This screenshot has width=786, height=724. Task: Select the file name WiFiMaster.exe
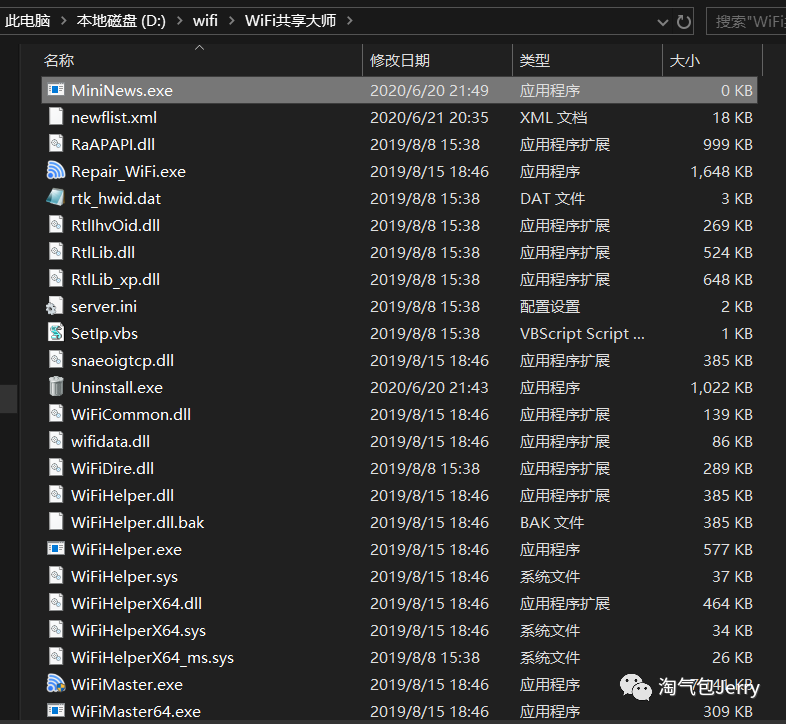(127, 684)
